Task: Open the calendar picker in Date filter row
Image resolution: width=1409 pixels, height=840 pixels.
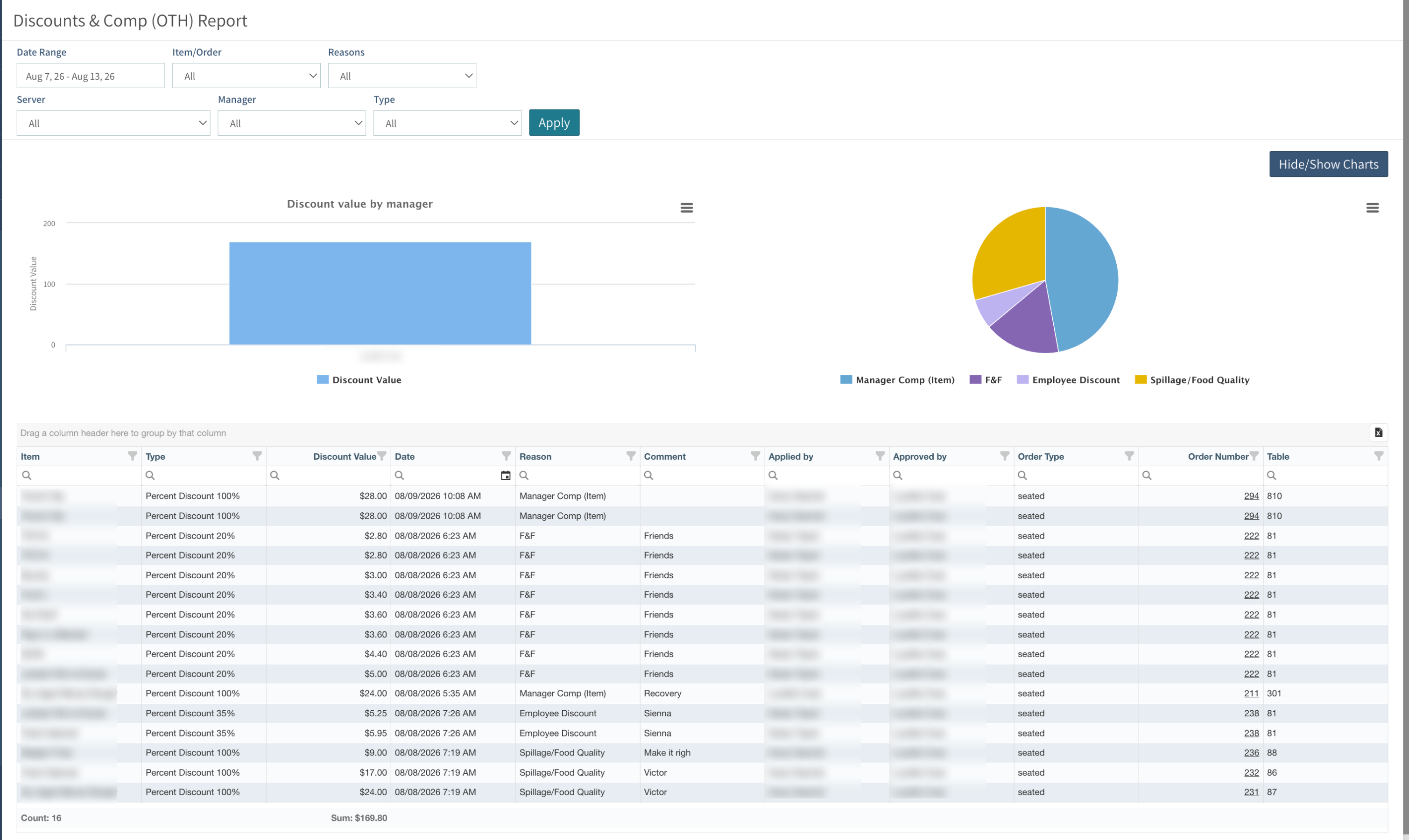Action: 506,476
